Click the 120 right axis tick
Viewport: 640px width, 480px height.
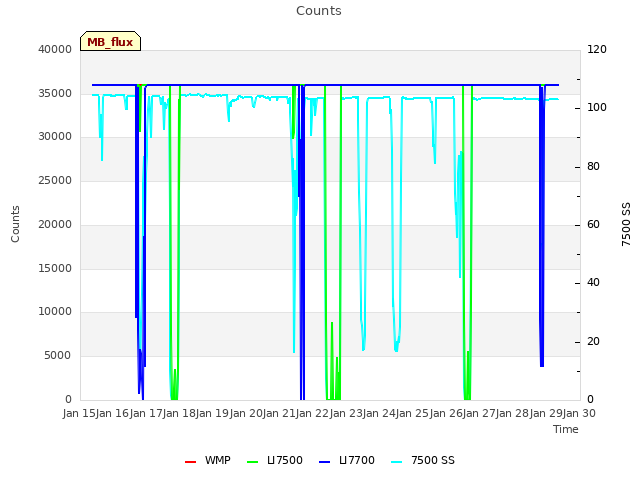597,49
